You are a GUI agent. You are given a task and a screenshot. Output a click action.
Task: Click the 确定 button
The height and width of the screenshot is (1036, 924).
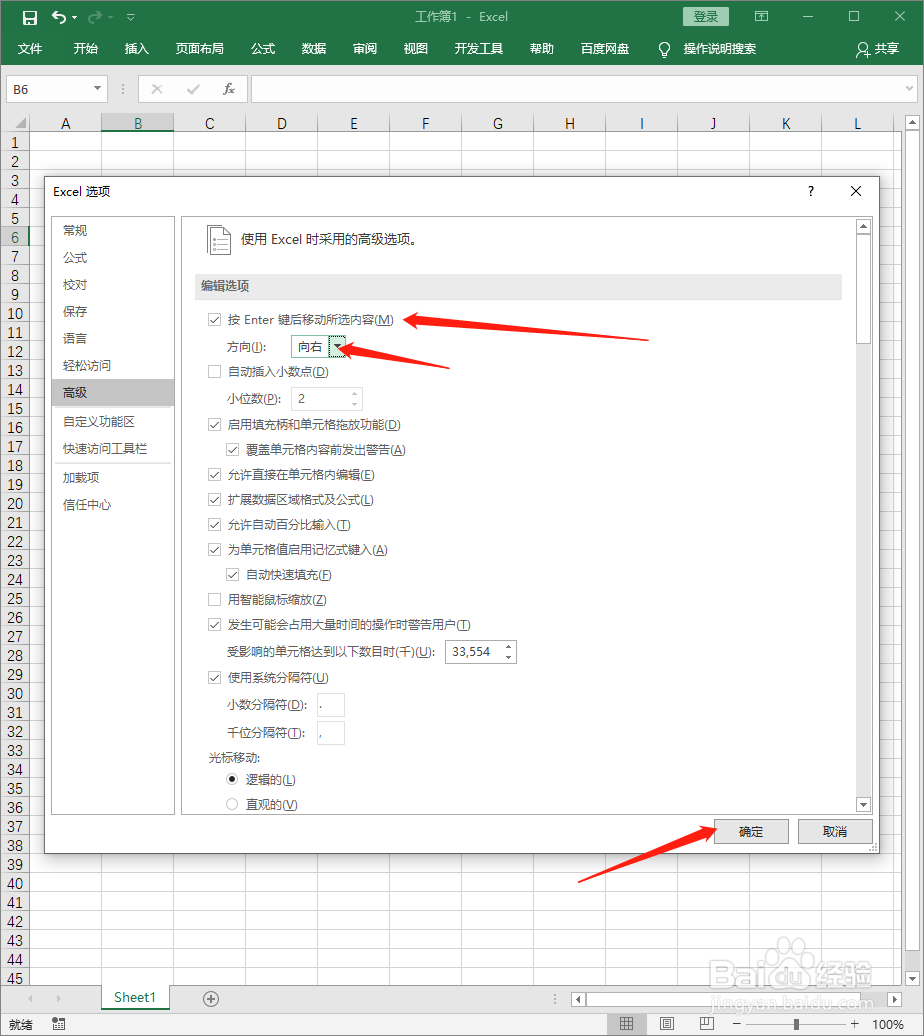tap(750, 831)
